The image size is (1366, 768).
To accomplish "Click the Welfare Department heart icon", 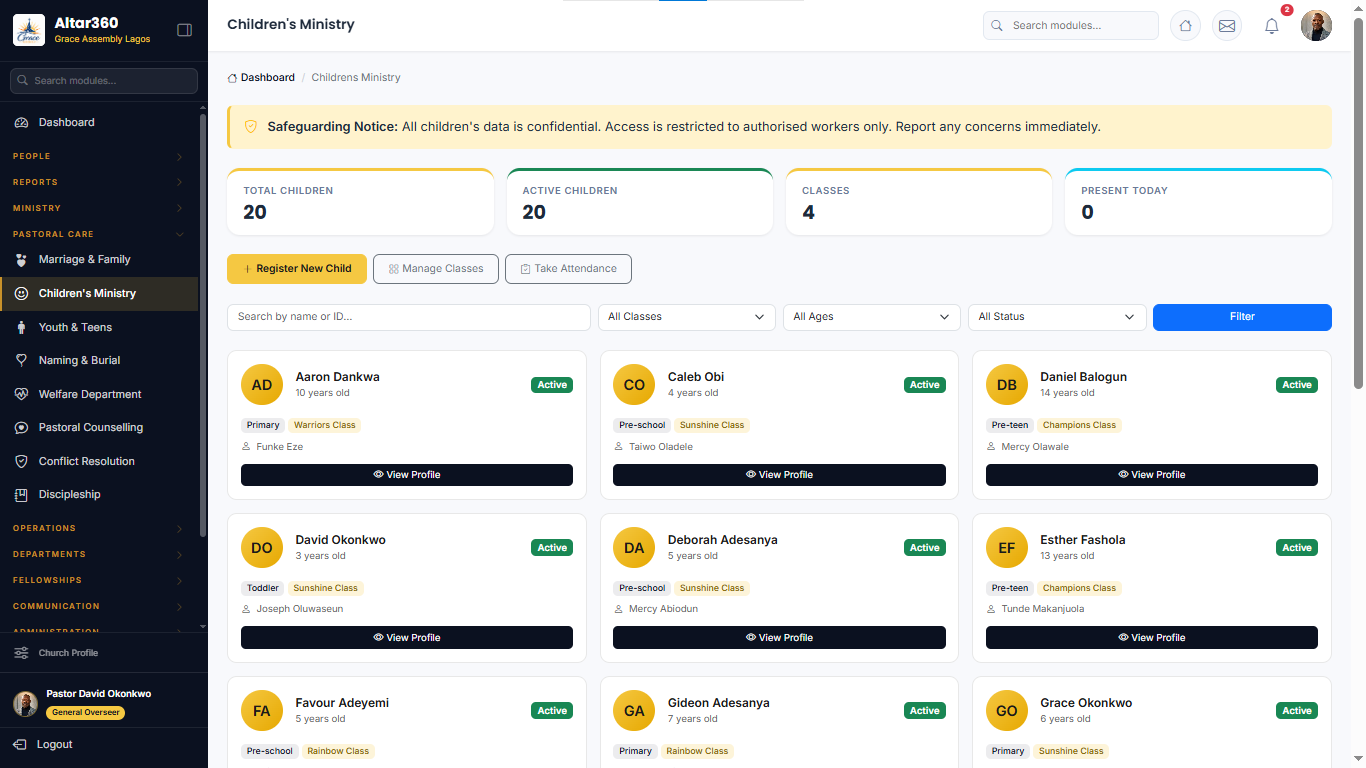I will 21,394.
